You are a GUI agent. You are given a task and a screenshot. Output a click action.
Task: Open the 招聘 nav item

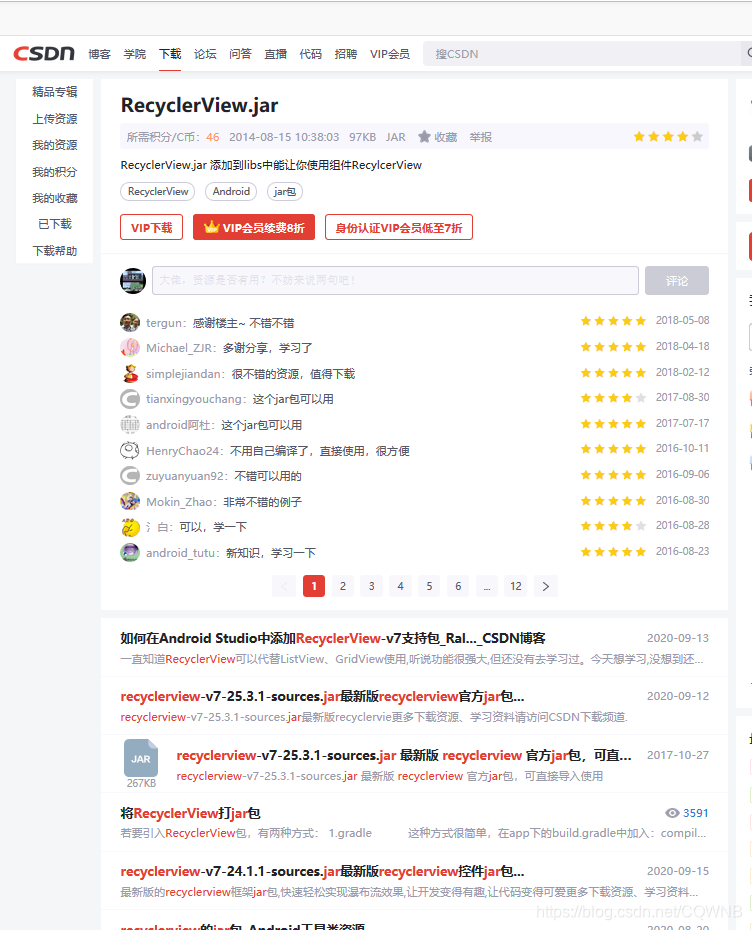coord(346,54)
